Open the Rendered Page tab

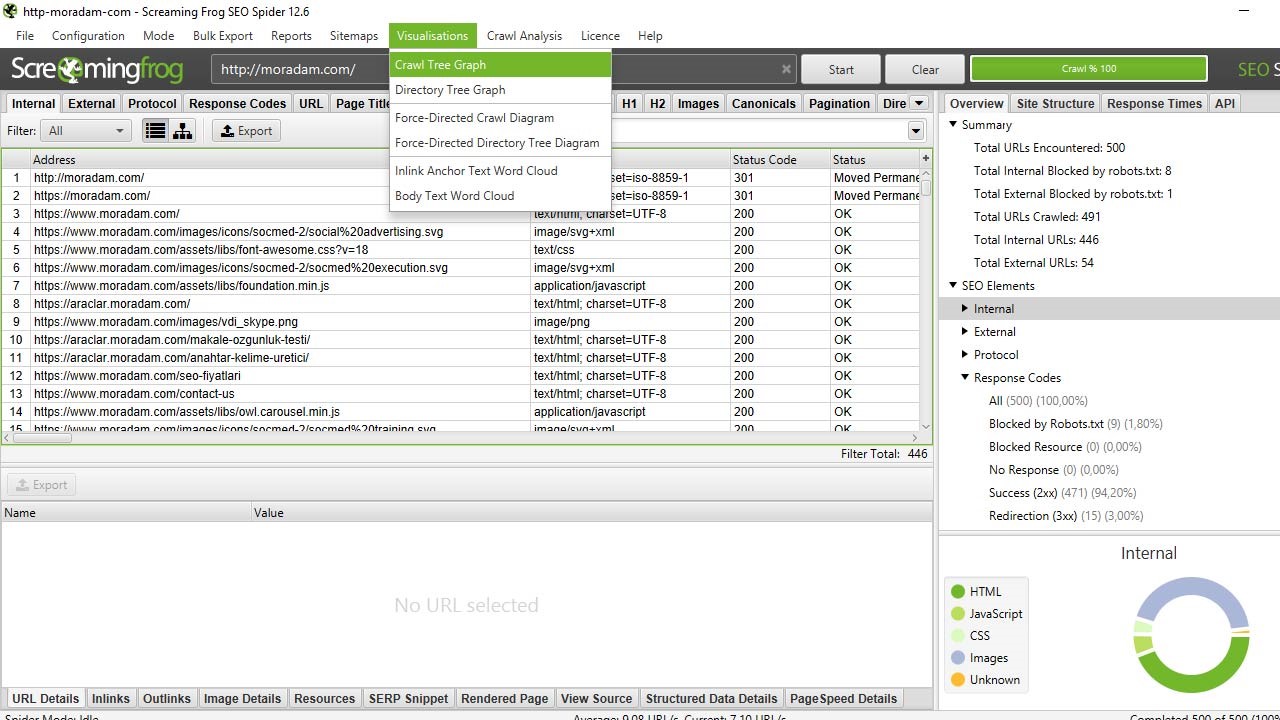504,698
